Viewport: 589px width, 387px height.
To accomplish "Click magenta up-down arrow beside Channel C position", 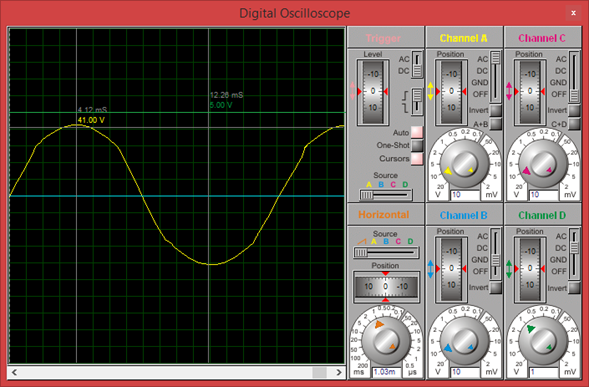I will [x=509, y=91].
